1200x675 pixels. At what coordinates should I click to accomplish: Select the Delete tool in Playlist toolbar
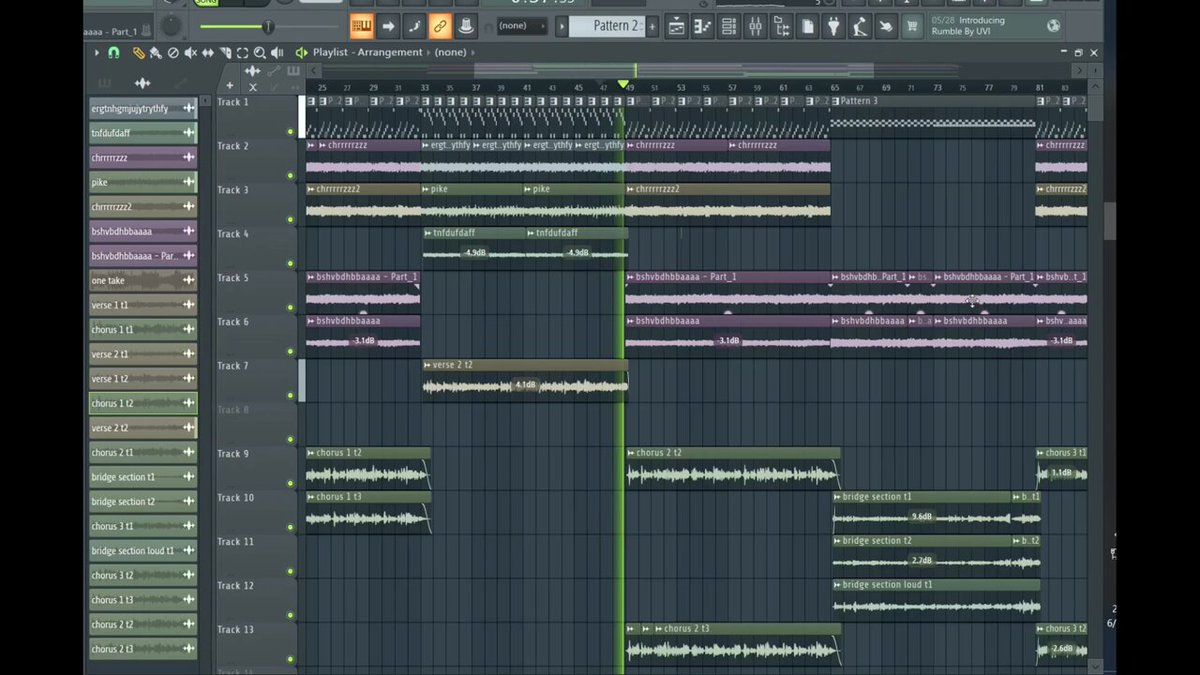[173, 52]
